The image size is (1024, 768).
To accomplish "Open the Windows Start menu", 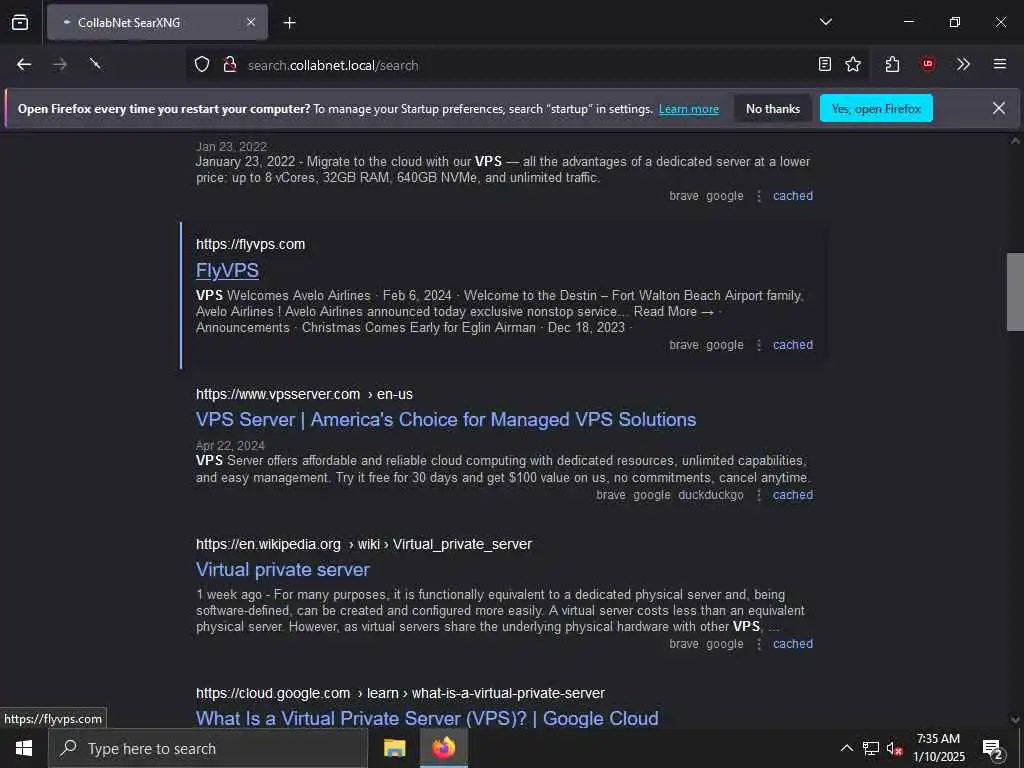I will tap(24, 748).
